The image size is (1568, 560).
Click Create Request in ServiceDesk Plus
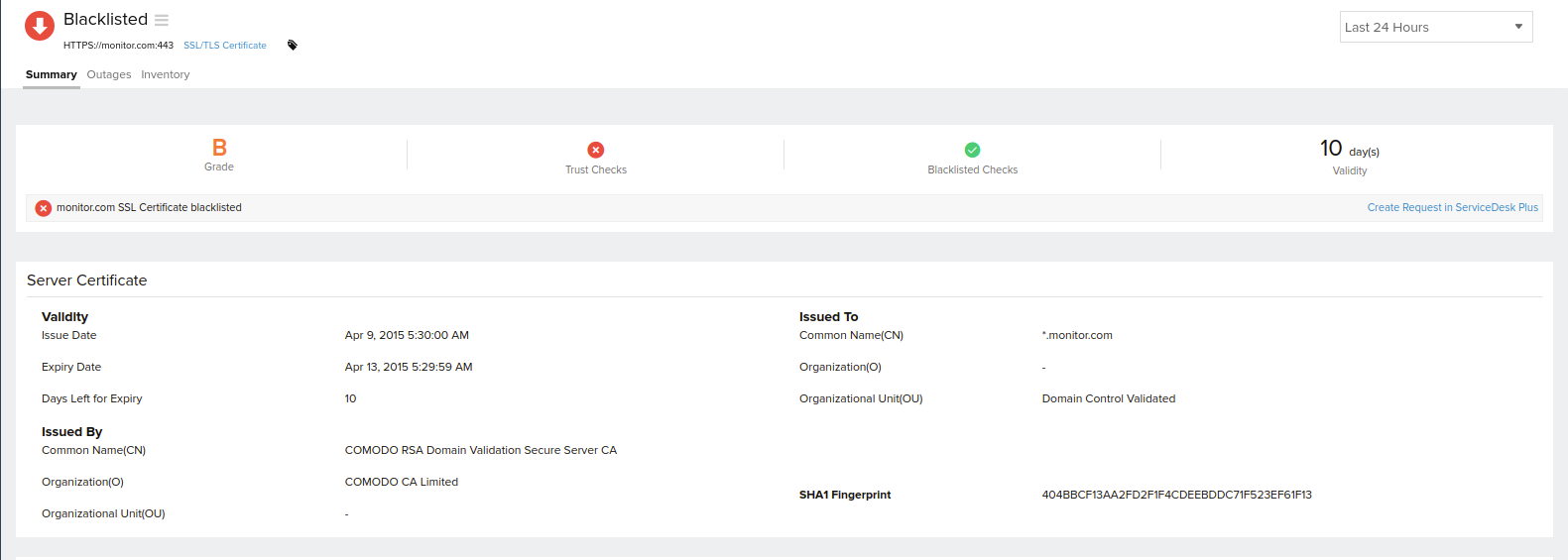[1452, 207]
